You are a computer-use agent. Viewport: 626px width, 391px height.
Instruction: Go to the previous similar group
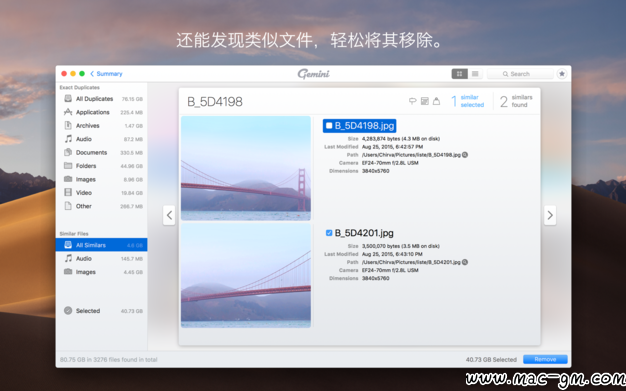[169, 215]
